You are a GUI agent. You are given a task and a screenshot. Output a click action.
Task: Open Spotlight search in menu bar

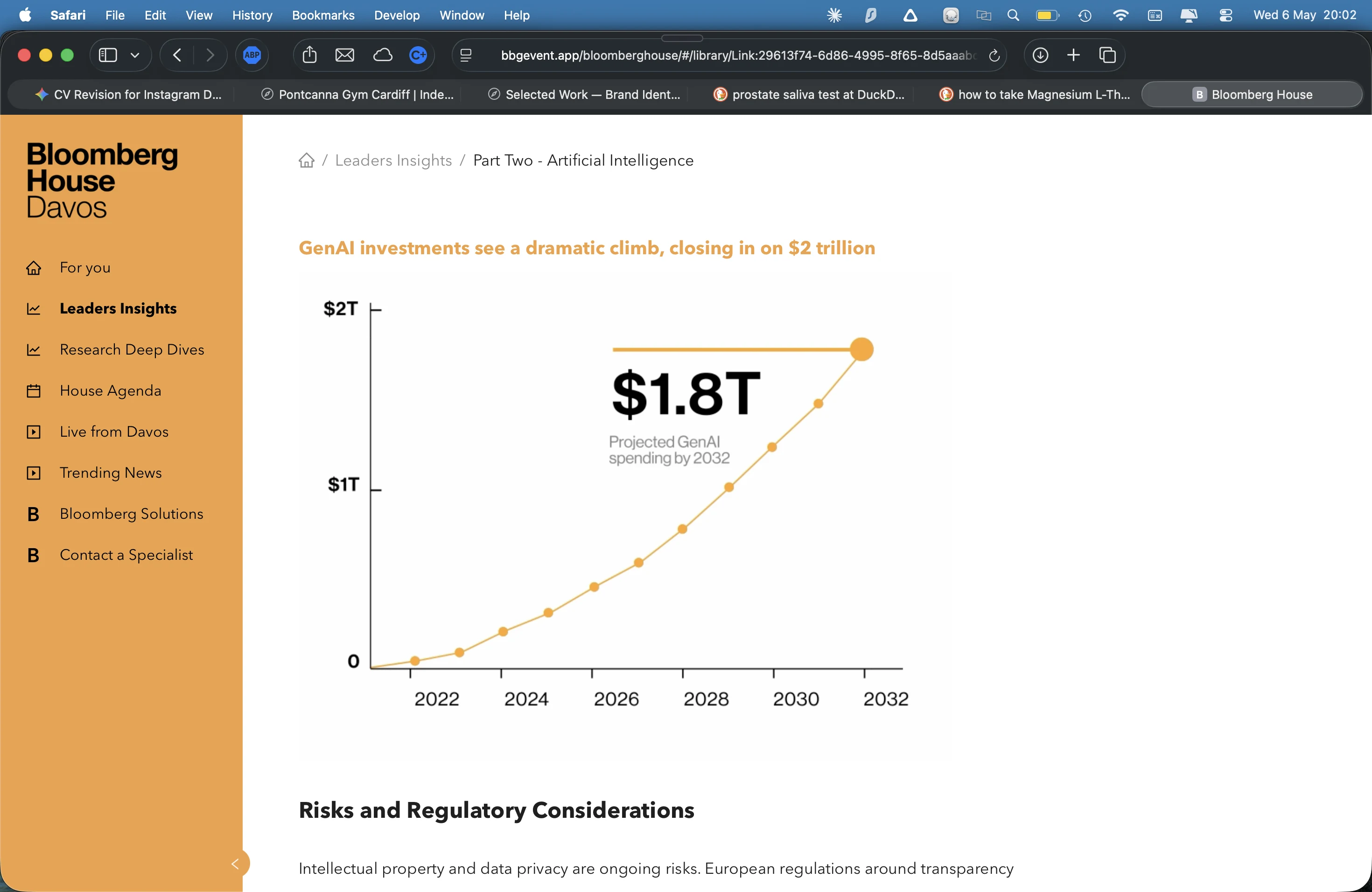pos(1013,15)
